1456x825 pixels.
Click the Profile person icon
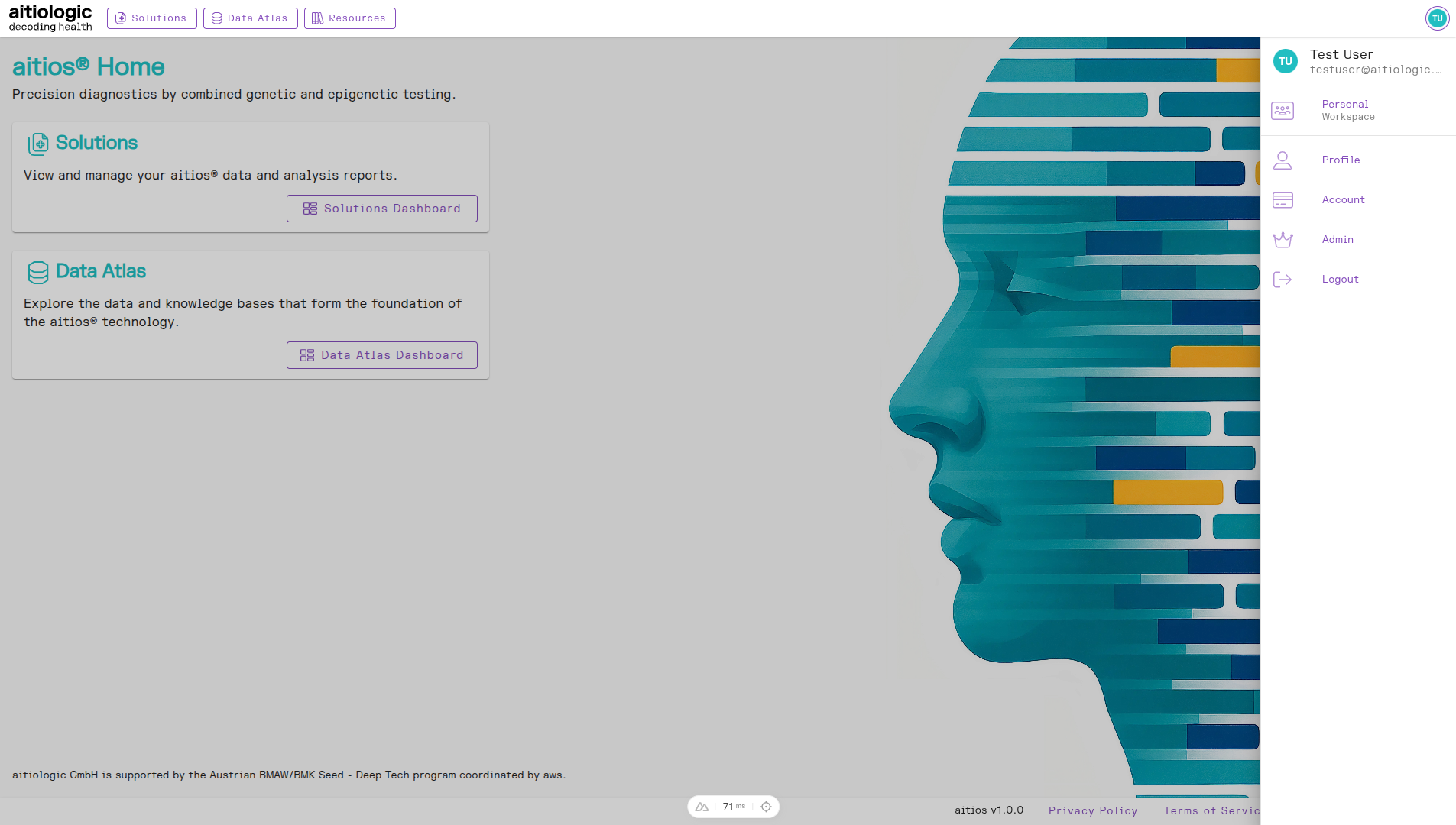1283,160
